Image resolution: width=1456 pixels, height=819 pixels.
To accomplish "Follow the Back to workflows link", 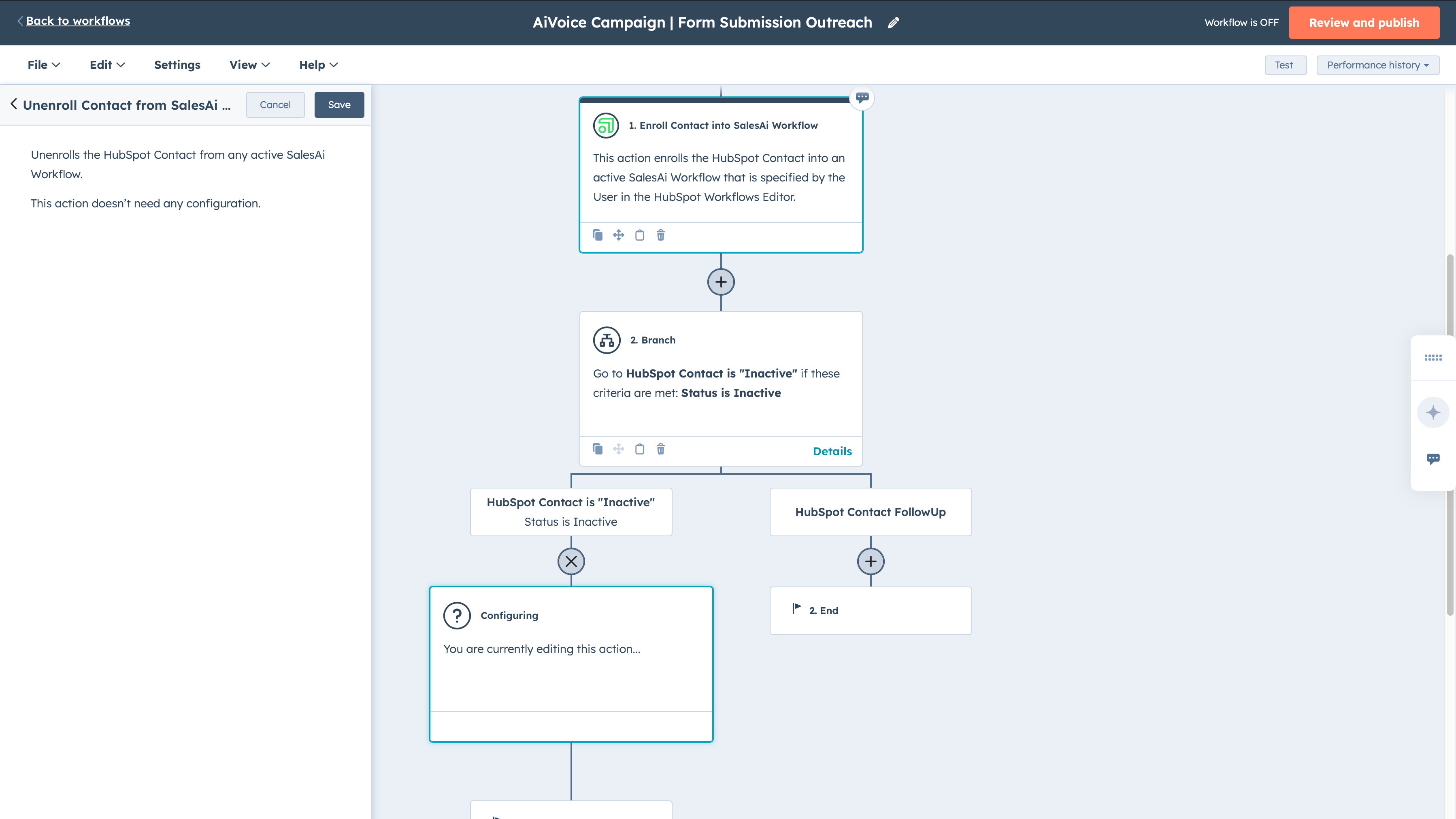I will [x=77, y=21].
